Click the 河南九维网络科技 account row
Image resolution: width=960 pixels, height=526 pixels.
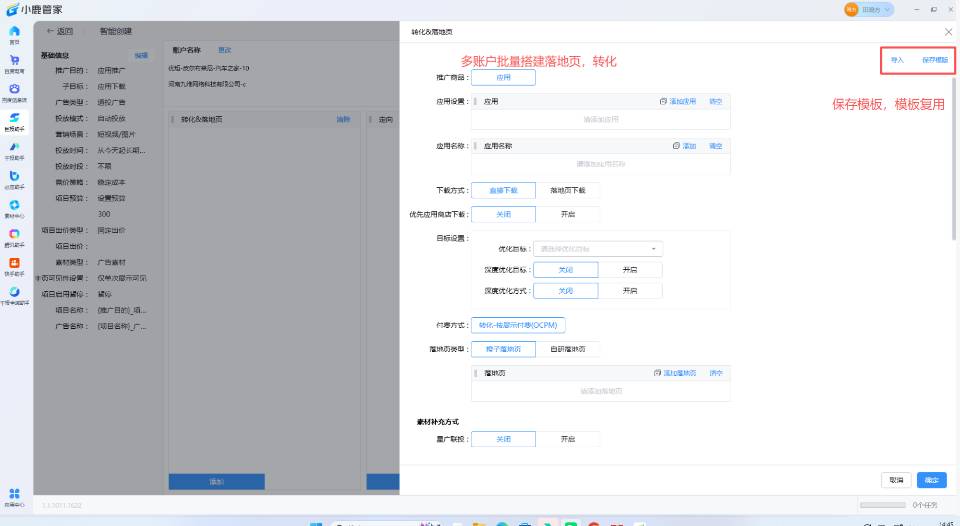pyautogui.click(x=208, y=84)
